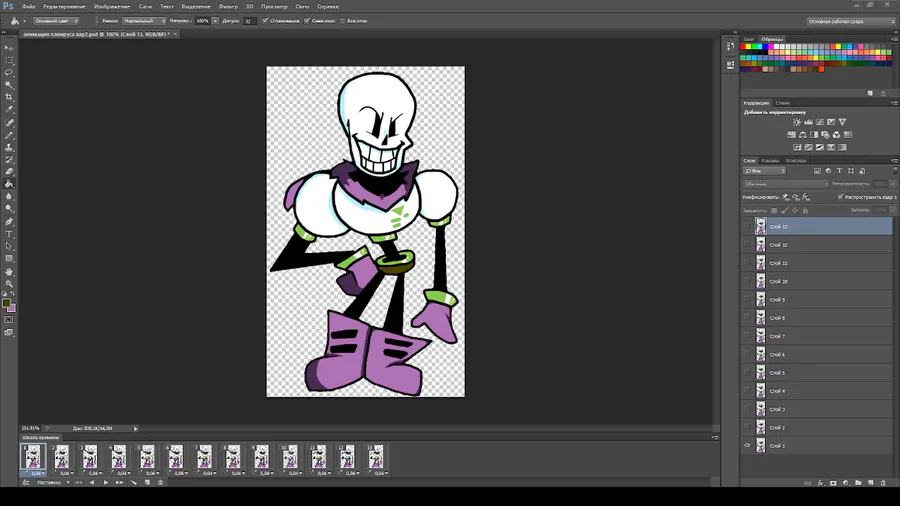Open frame 1 delay time dropdown

point(37,473)
